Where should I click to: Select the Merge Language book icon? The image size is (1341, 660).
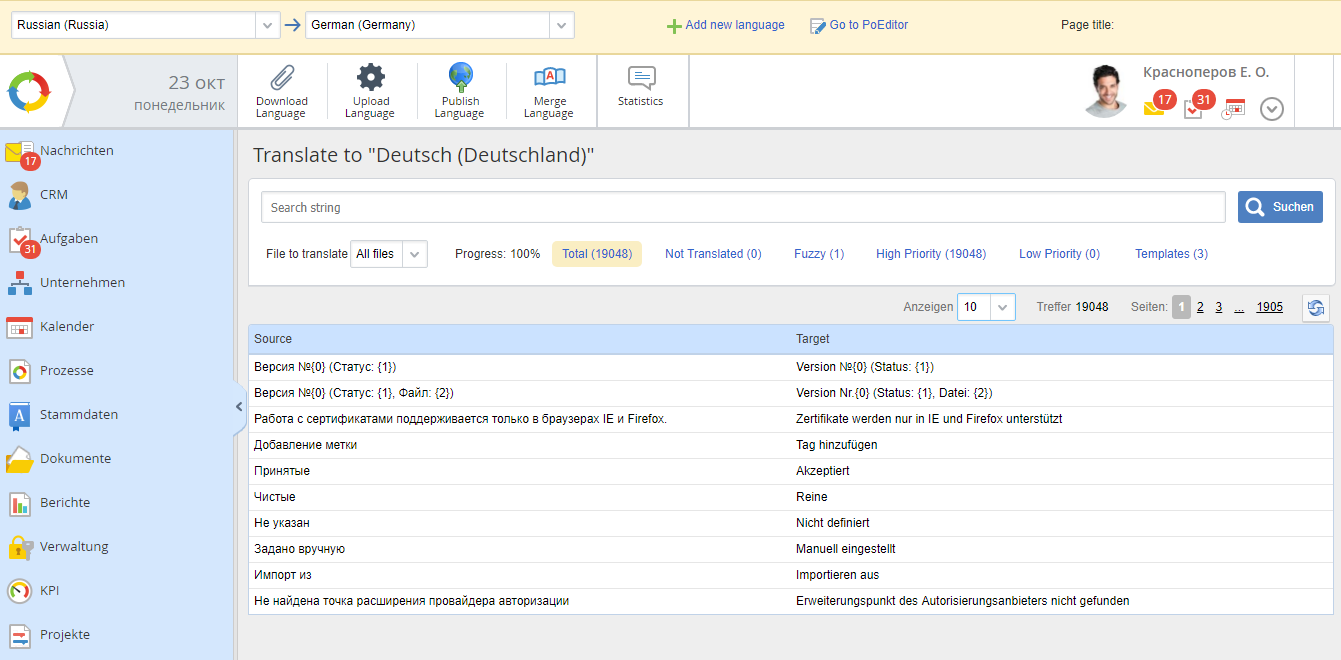click(549, 78)
